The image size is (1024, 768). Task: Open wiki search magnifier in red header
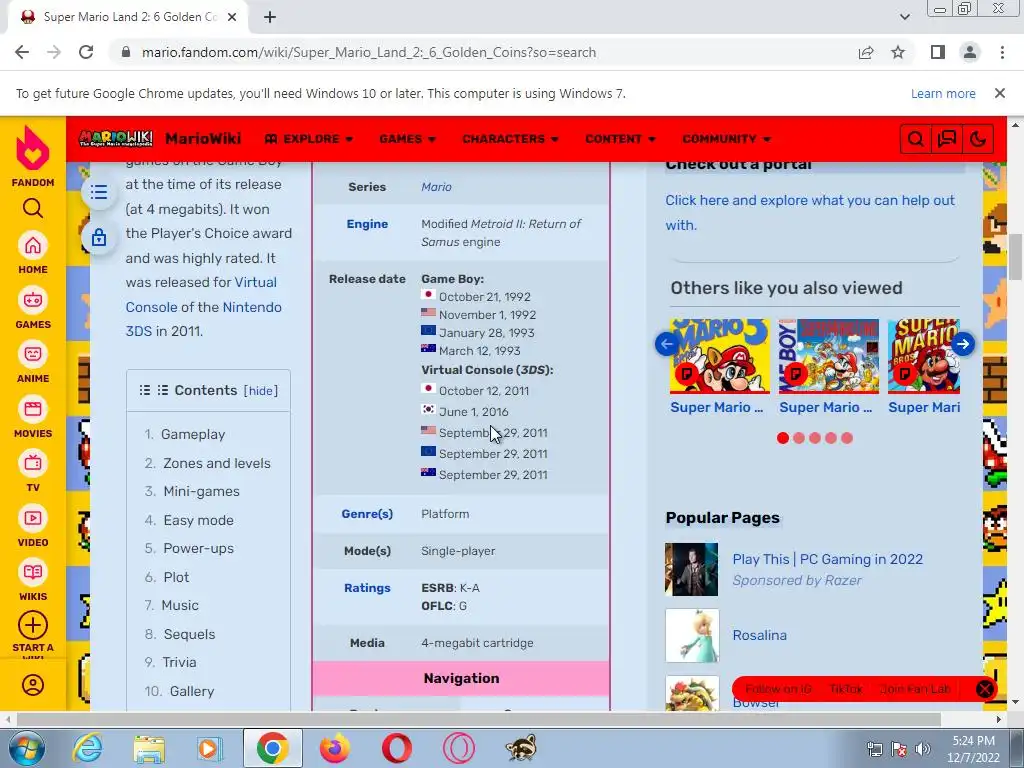[x=916, y=139]
